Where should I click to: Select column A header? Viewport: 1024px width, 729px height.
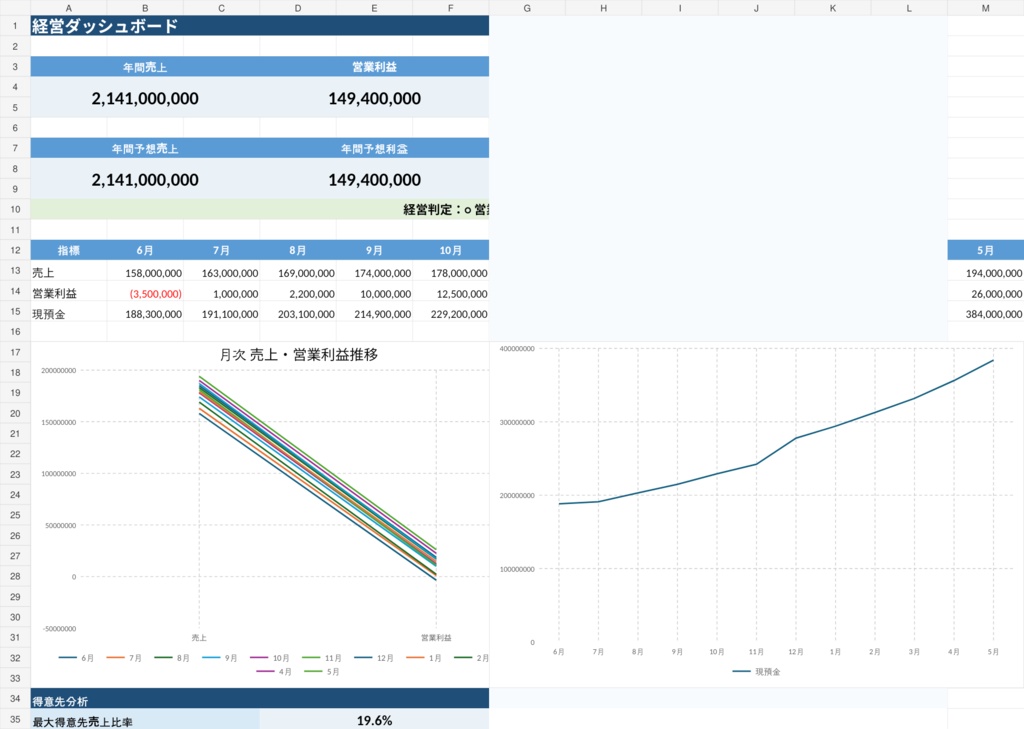(69, 8)
